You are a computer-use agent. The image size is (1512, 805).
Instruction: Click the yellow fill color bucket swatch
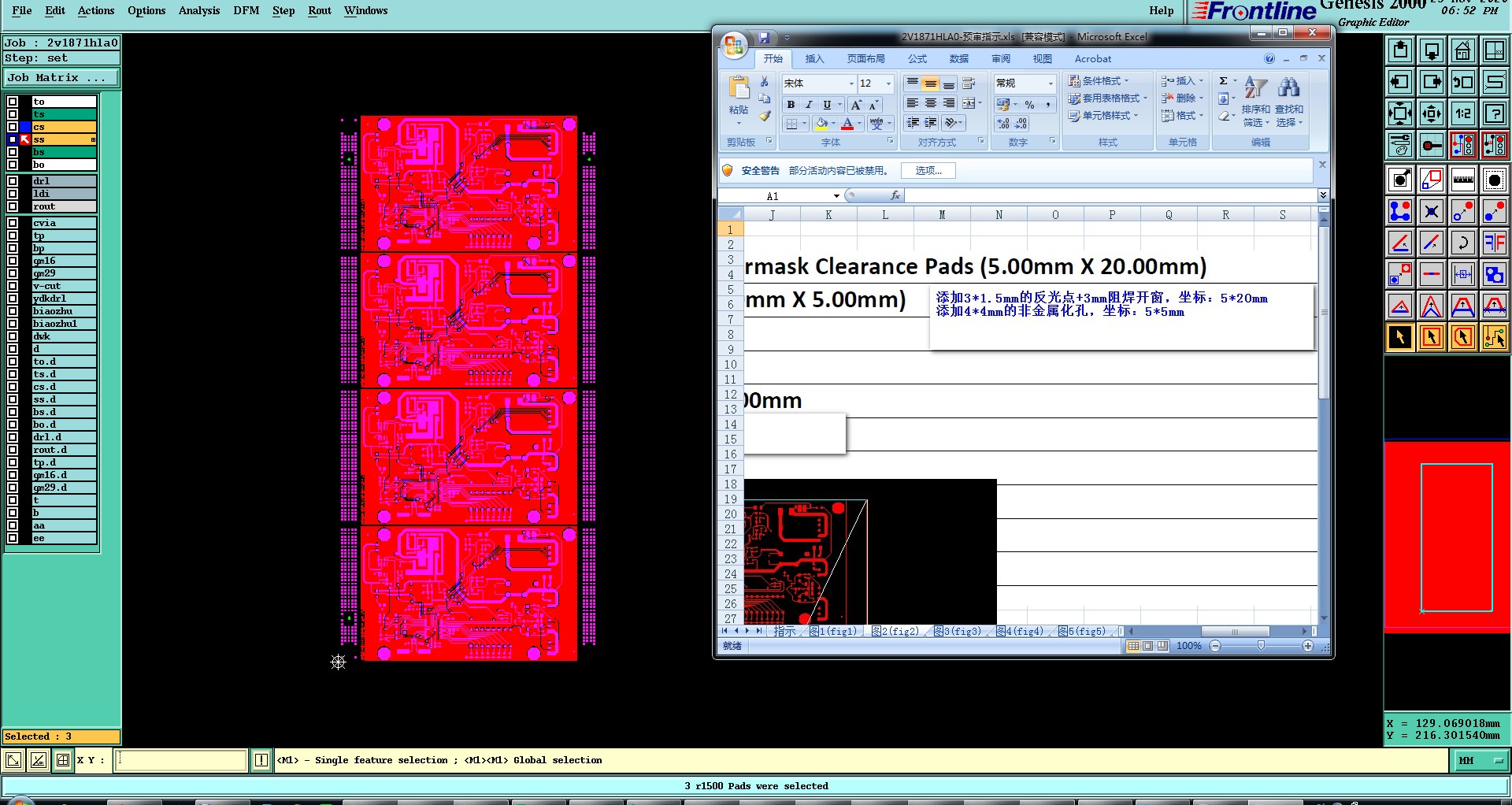pyautogui.click(x=821, y=124)
